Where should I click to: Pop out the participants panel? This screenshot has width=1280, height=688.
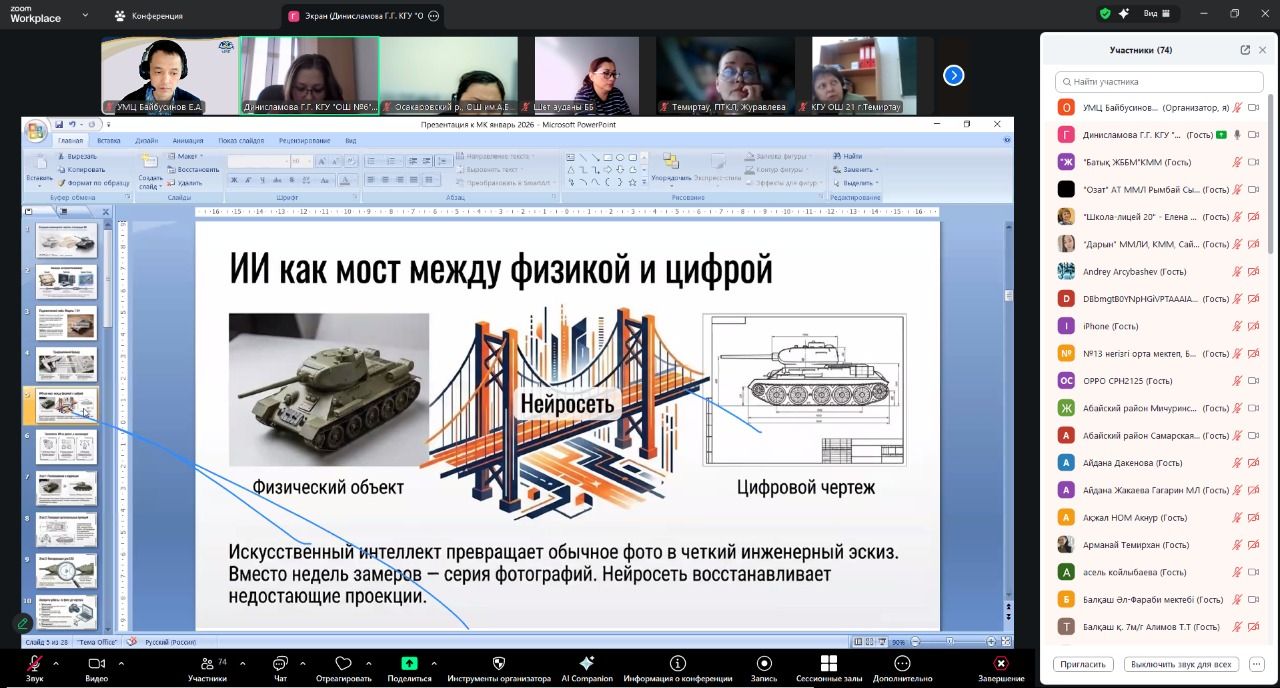click(x=1245, y=50)
